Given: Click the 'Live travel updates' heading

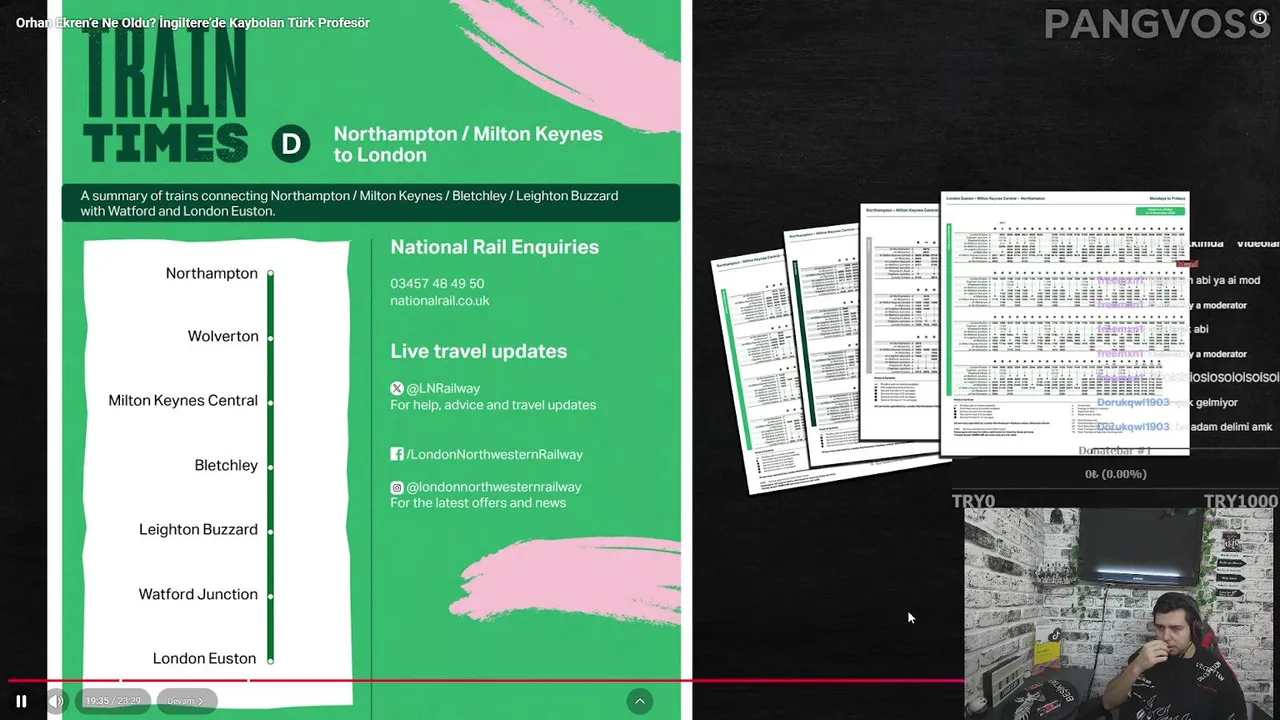Looking at the screenshot, I should pyautogui.click(x=479, y=351).
